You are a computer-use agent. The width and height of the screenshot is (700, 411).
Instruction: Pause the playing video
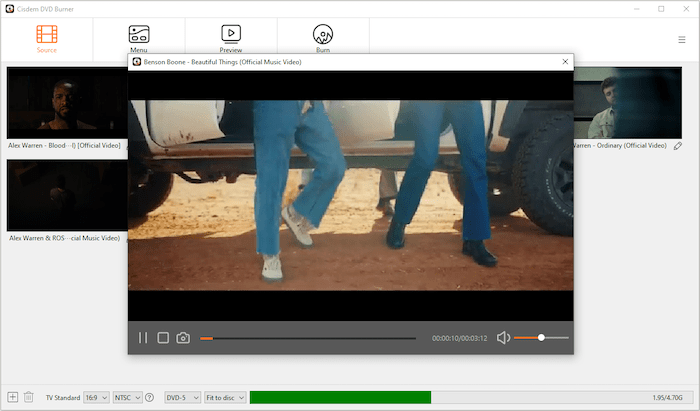click(x=143, y=338)
